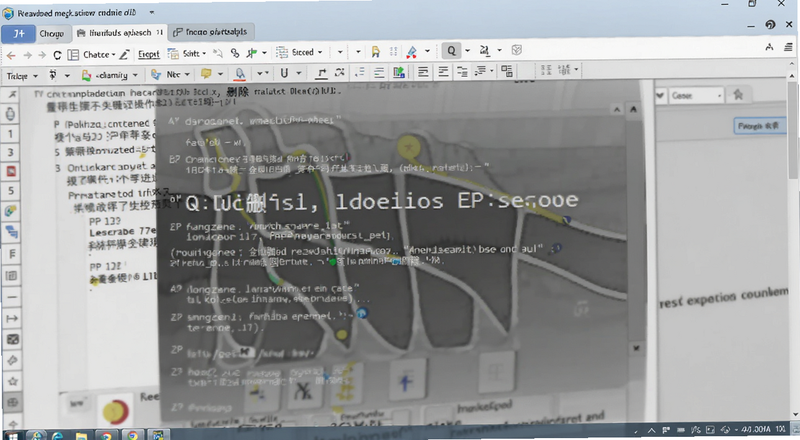
Task: Open the Tralcge dropdown
Action: pos(22,76)
